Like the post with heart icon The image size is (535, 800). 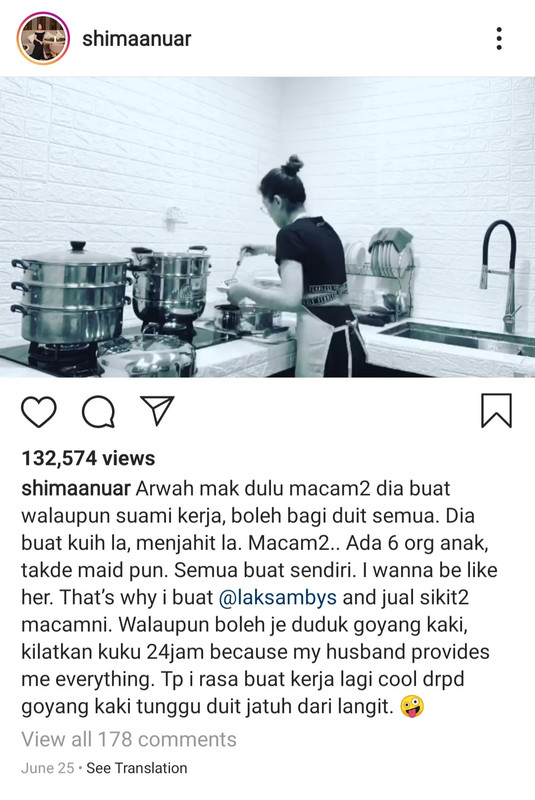[x=39, y=411]
